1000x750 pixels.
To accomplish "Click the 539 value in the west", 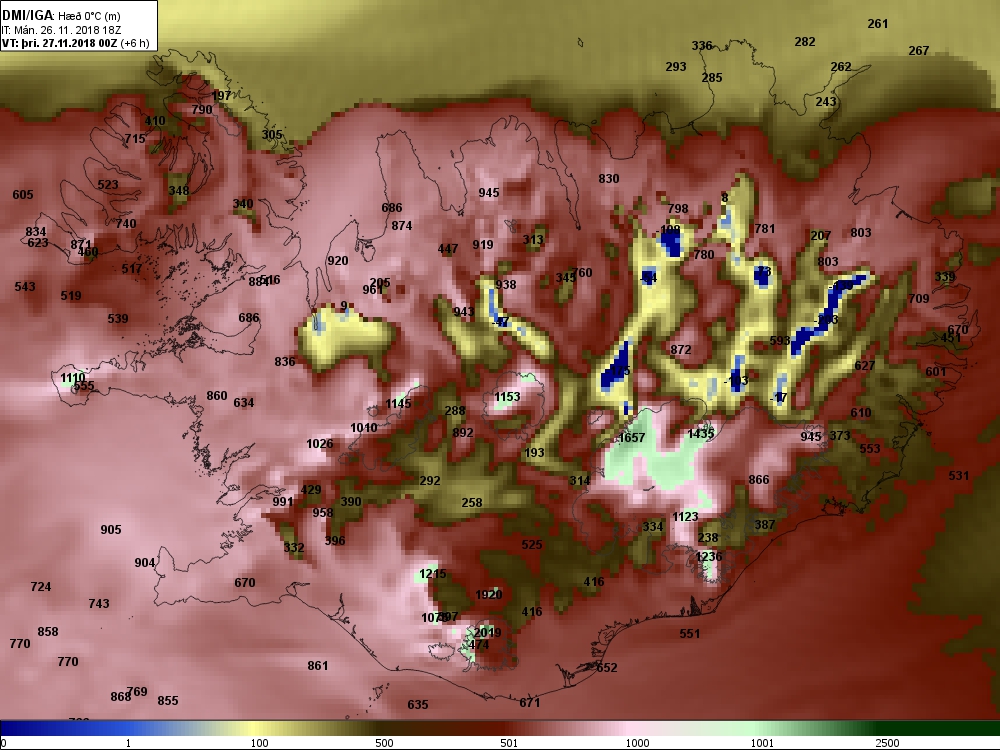I will pyautogui.click(x=117, y=319).
